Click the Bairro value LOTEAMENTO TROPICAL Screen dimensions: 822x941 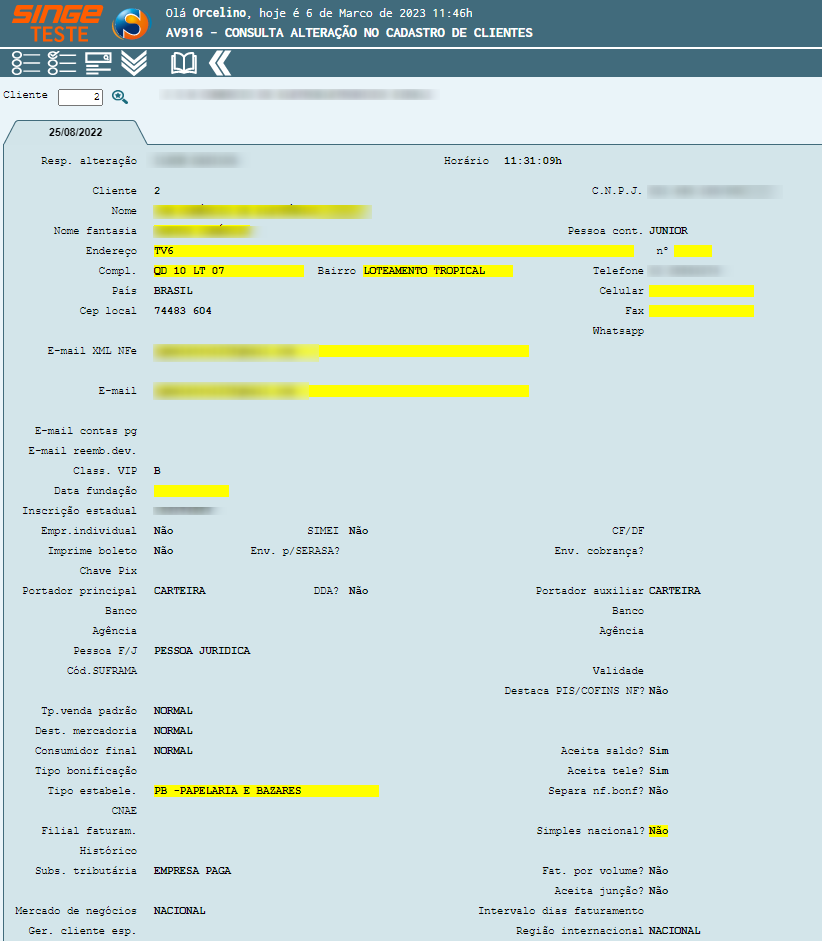(x=437, y=271)
